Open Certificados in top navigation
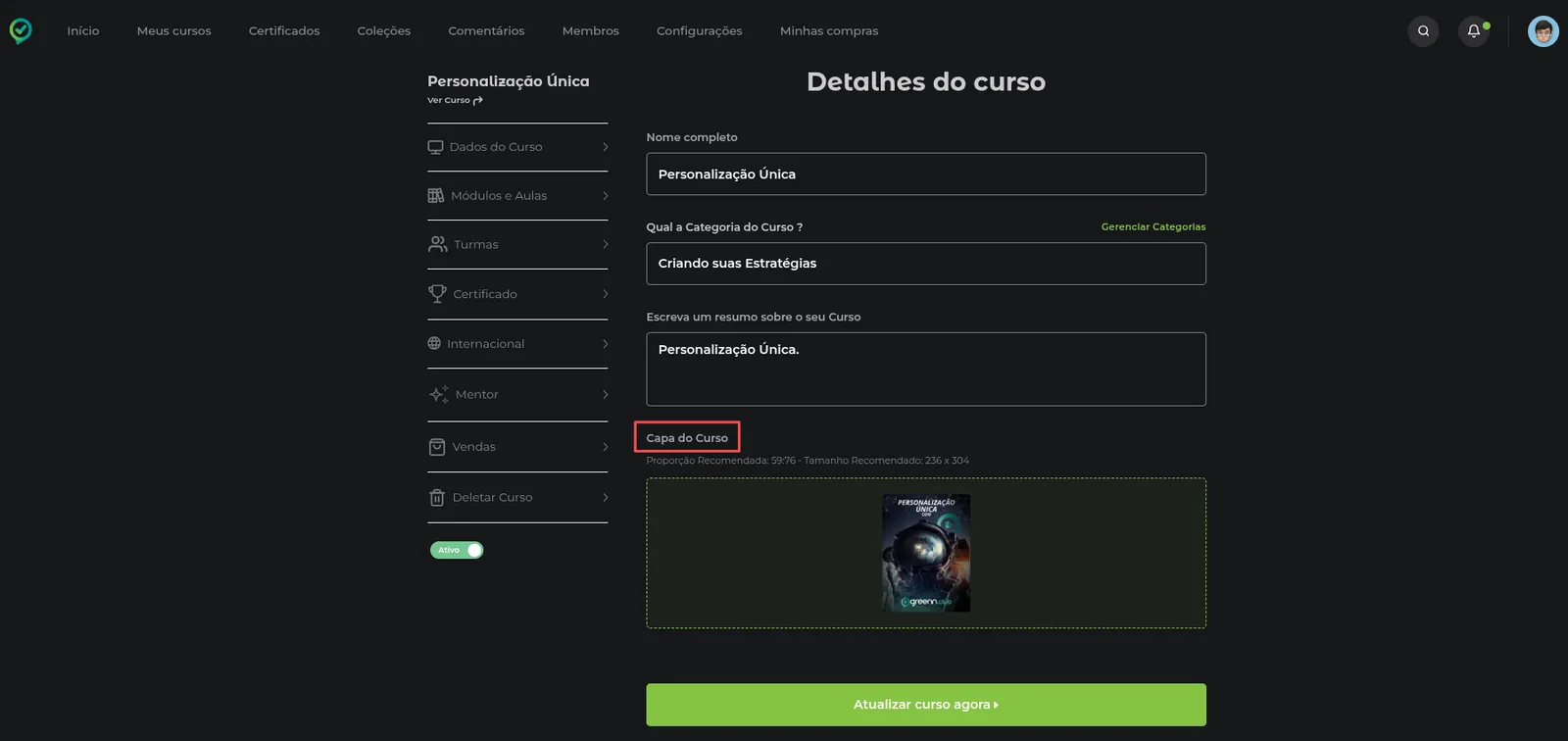The width and height of the screenshot is (1568, 741). (x=284, y=31)
